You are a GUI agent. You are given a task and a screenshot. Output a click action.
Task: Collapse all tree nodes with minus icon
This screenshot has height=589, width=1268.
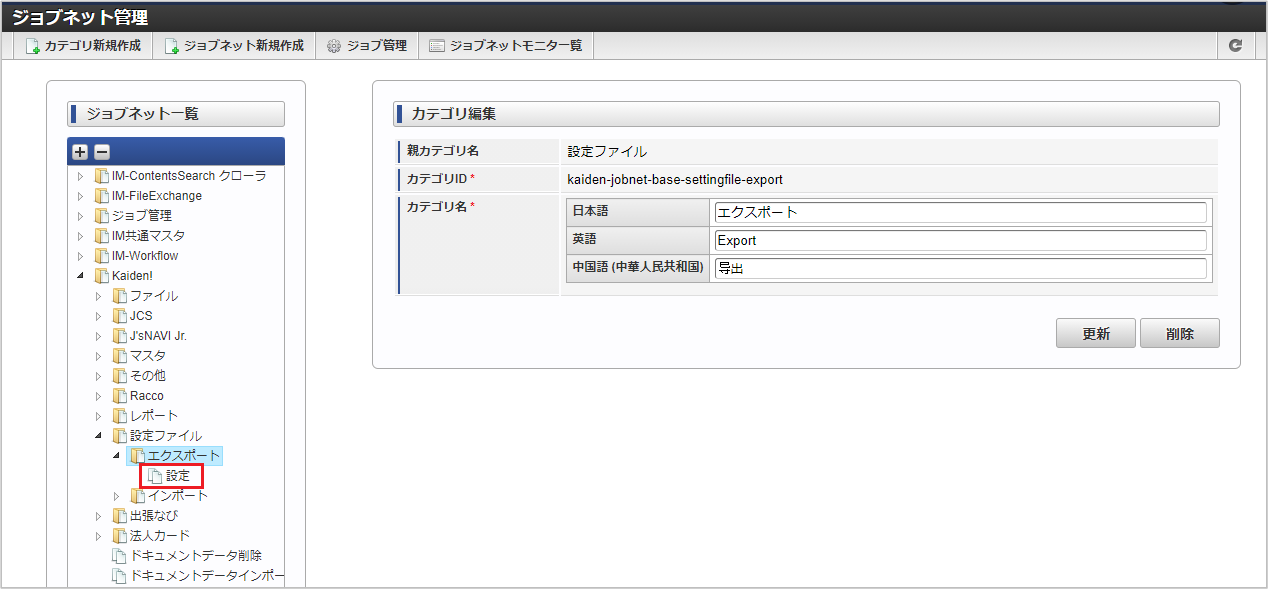[102, 152]
